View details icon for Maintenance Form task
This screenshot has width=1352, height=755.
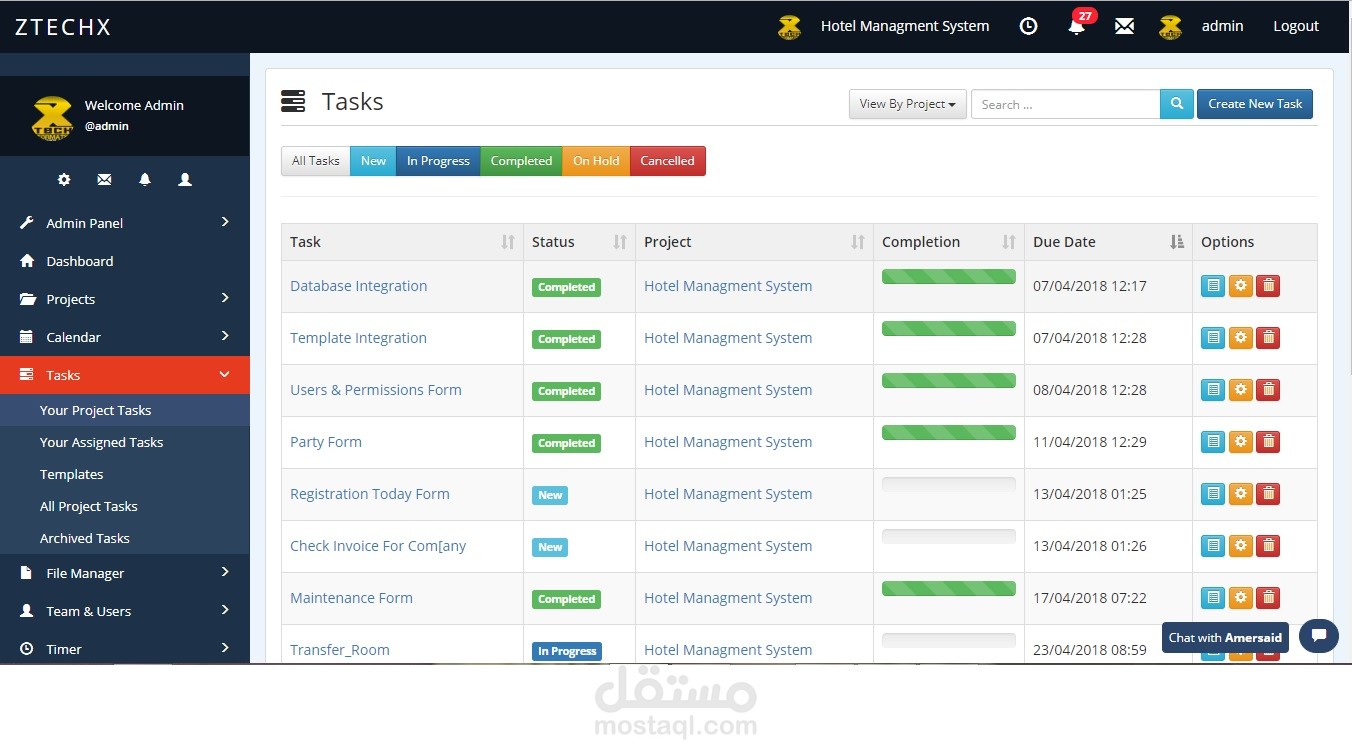click(x=1213, y=597)
